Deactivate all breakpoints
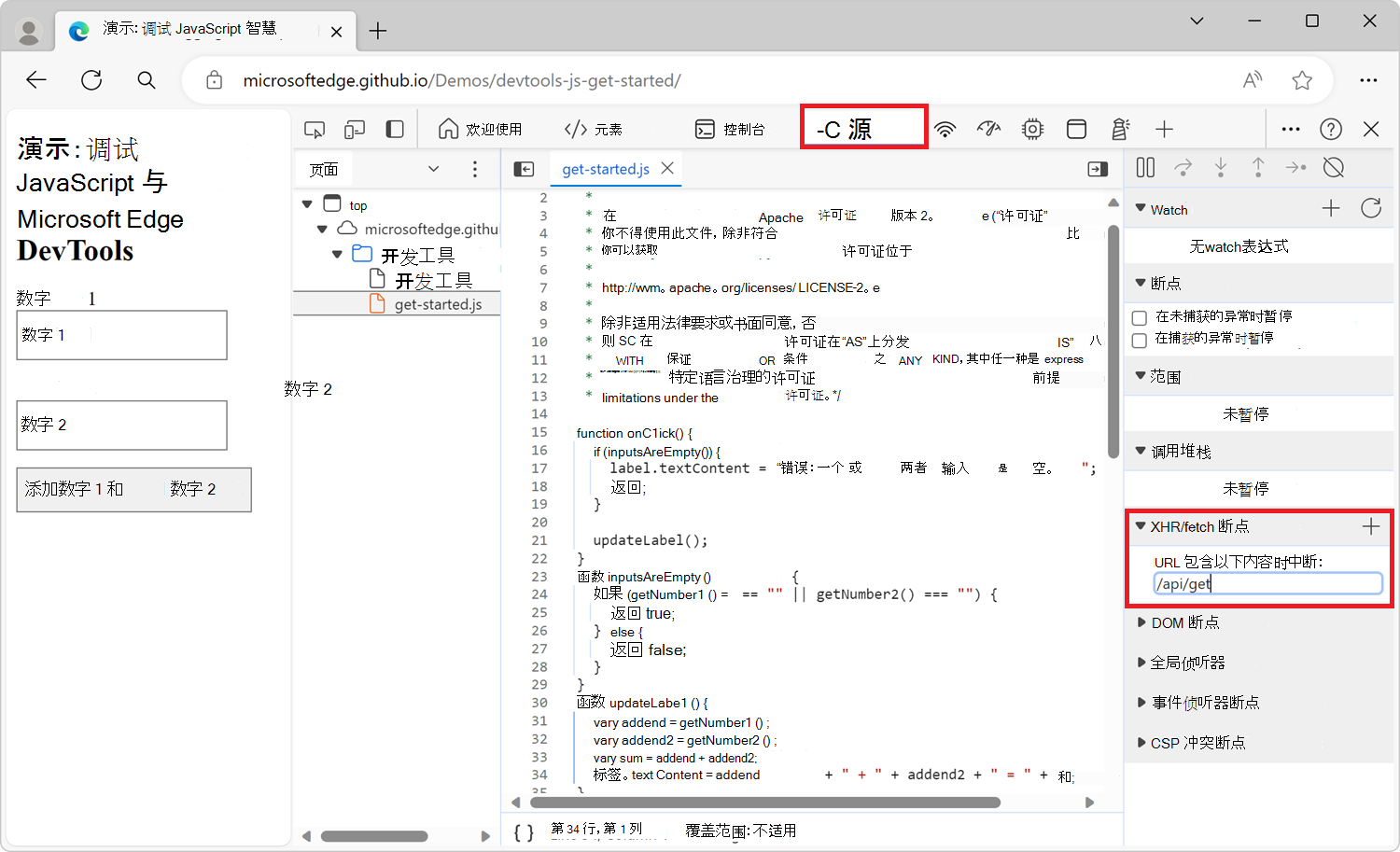Screen dimensions: 1400x852 click(x=1334, y=167)
